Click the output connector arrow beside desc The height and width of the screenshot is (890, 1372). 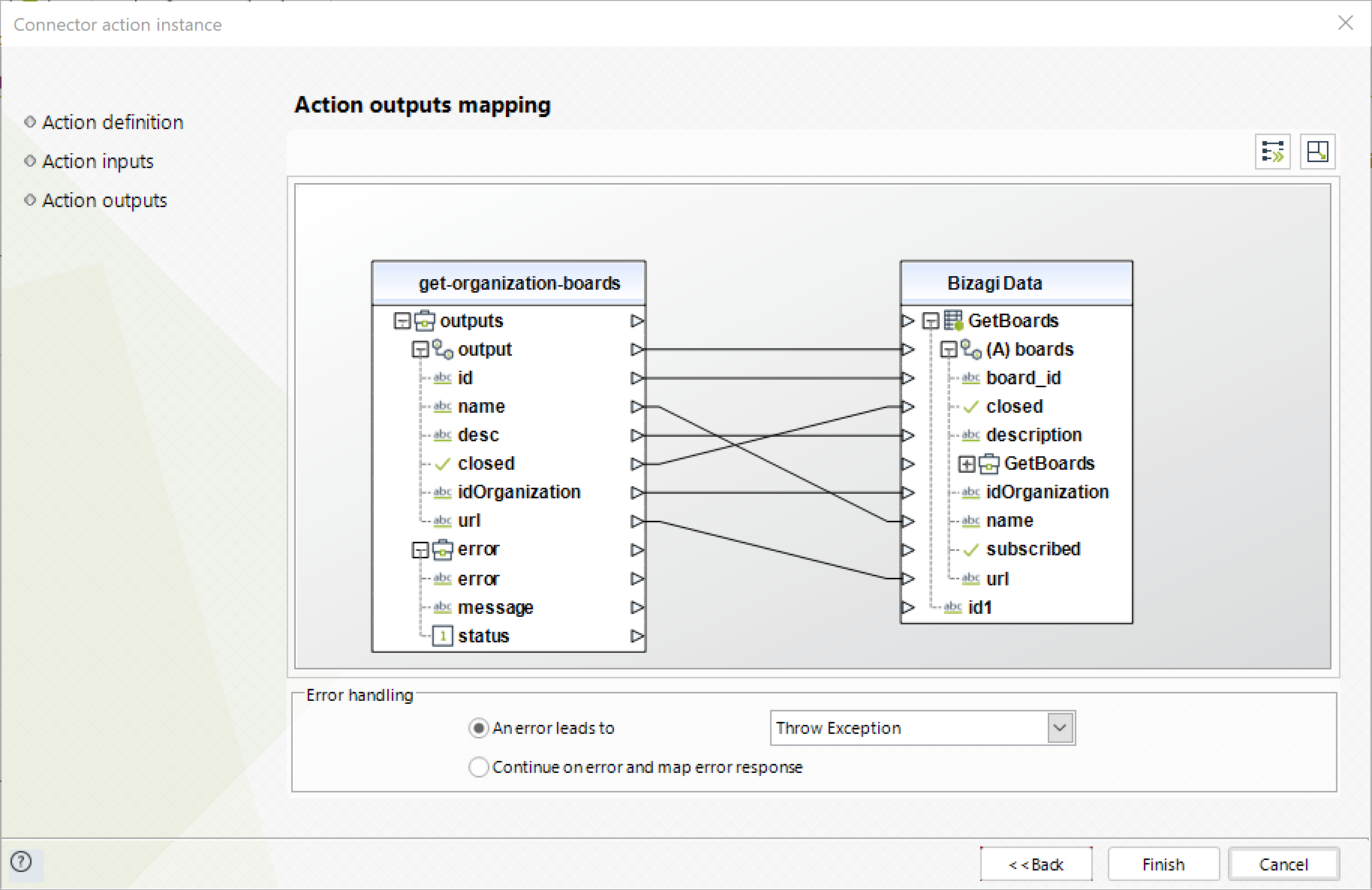[637, 435]
